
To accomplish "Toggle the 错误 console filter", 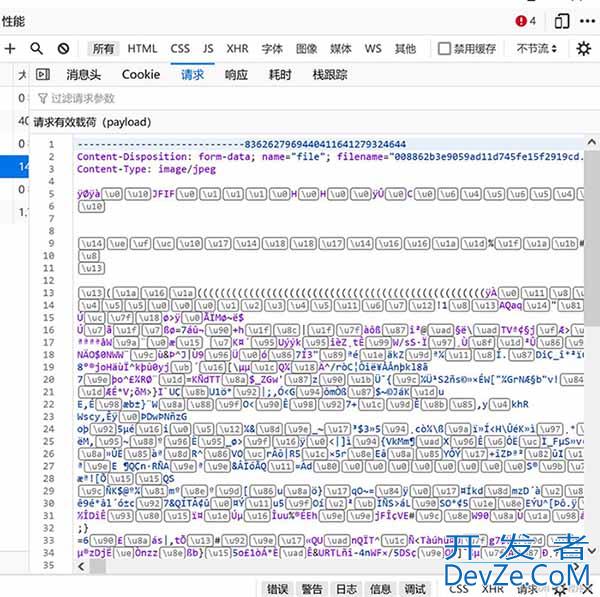I will click(277, 589).
